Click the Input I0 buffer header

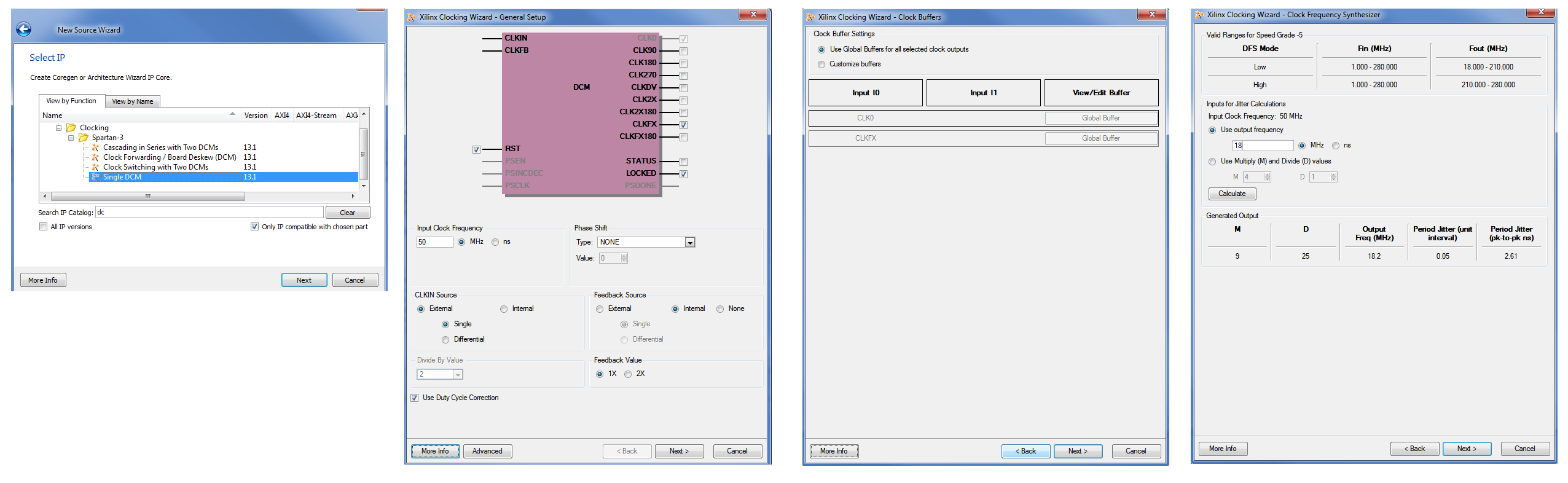[866, 93]
